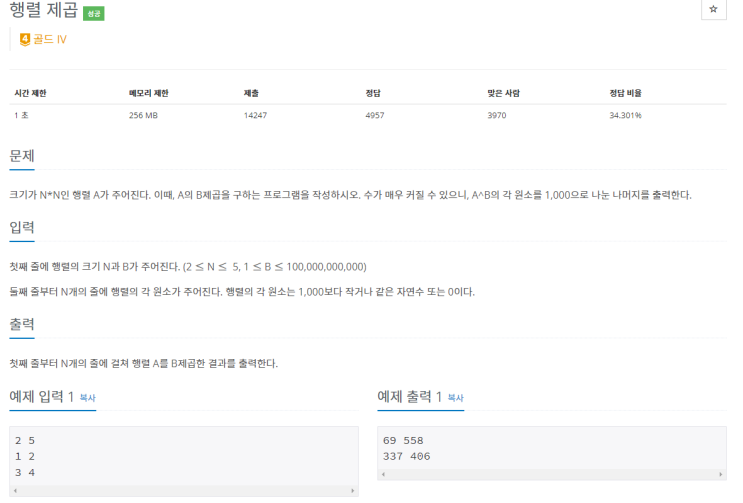
Task: Click the 입력 section heading
Action: 22,227
